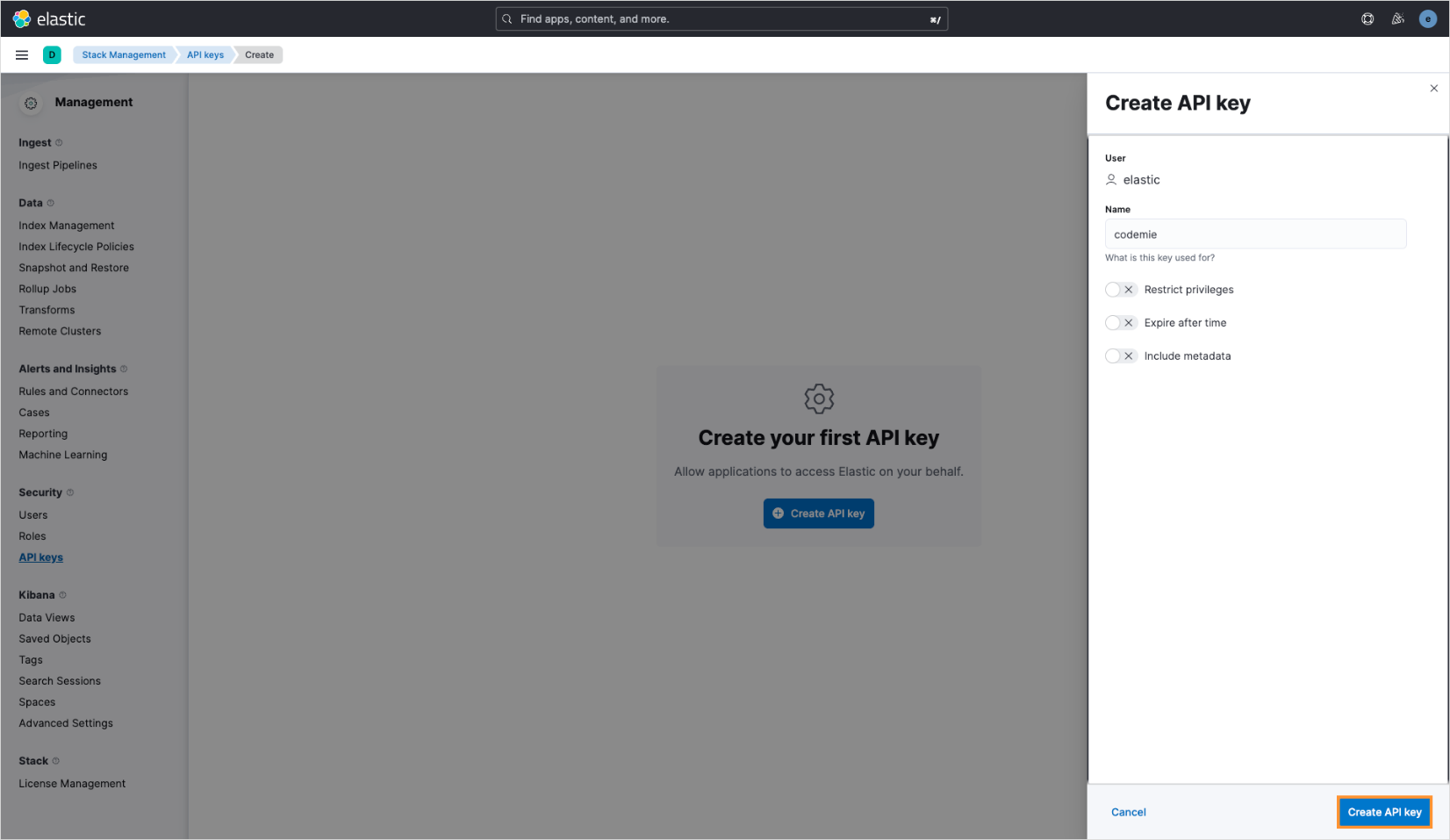
Task: Open the Help life-ring menu
Action: pyautogui.click(x=1367, y=18)
